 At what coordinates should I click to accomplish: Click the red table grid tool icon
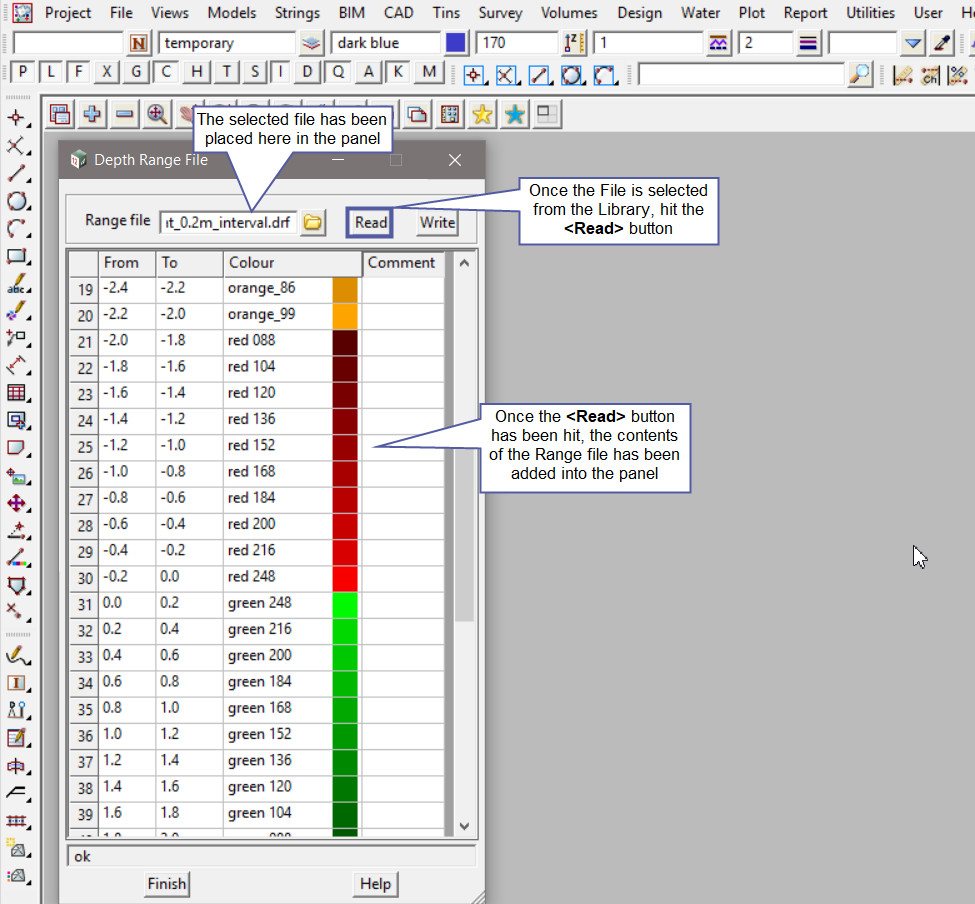16,393
